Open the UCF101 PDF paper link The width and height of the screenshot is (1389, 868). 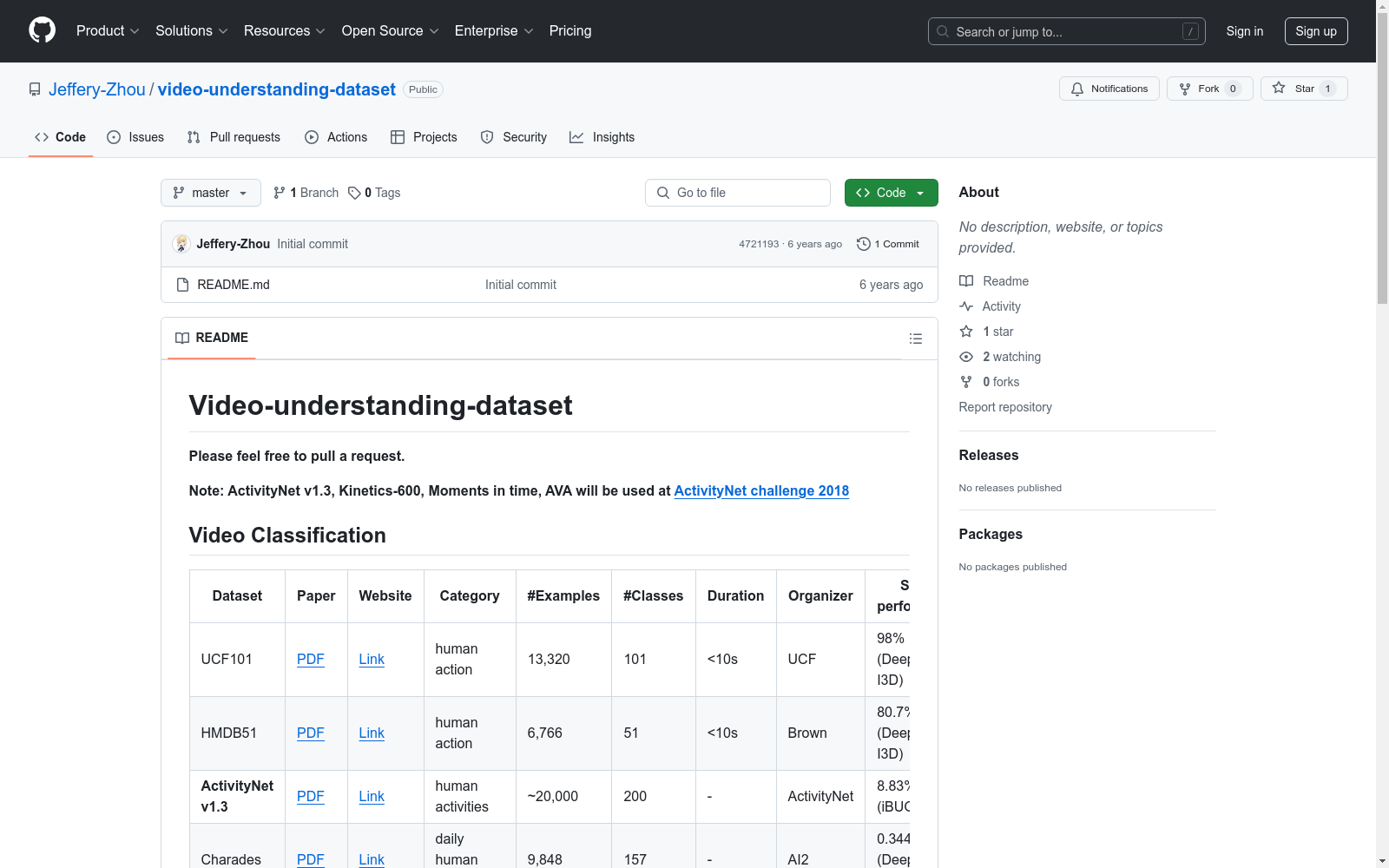coord(311,659)
